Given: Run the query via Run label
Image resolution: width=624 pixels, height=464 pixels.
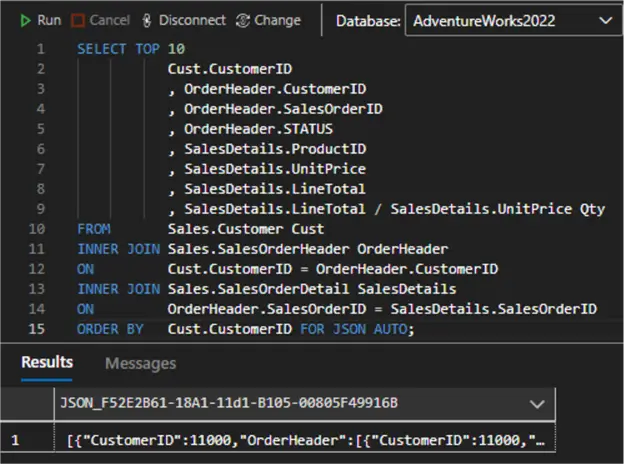Looking at the screenshot, I should [49, 20].
